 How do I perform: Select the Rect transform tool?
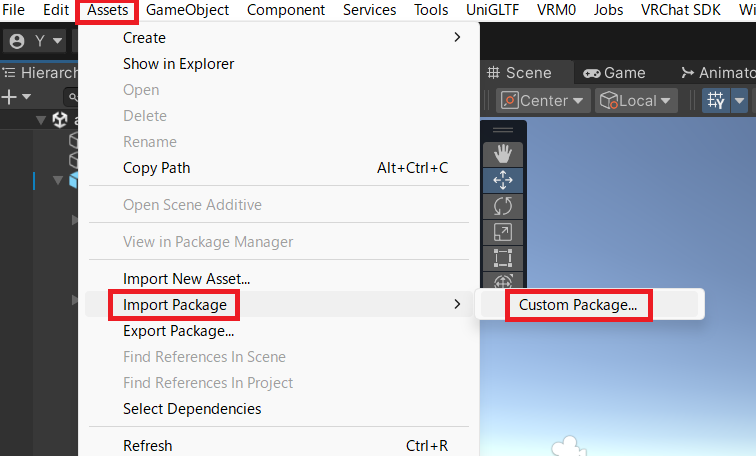point(503,258)
